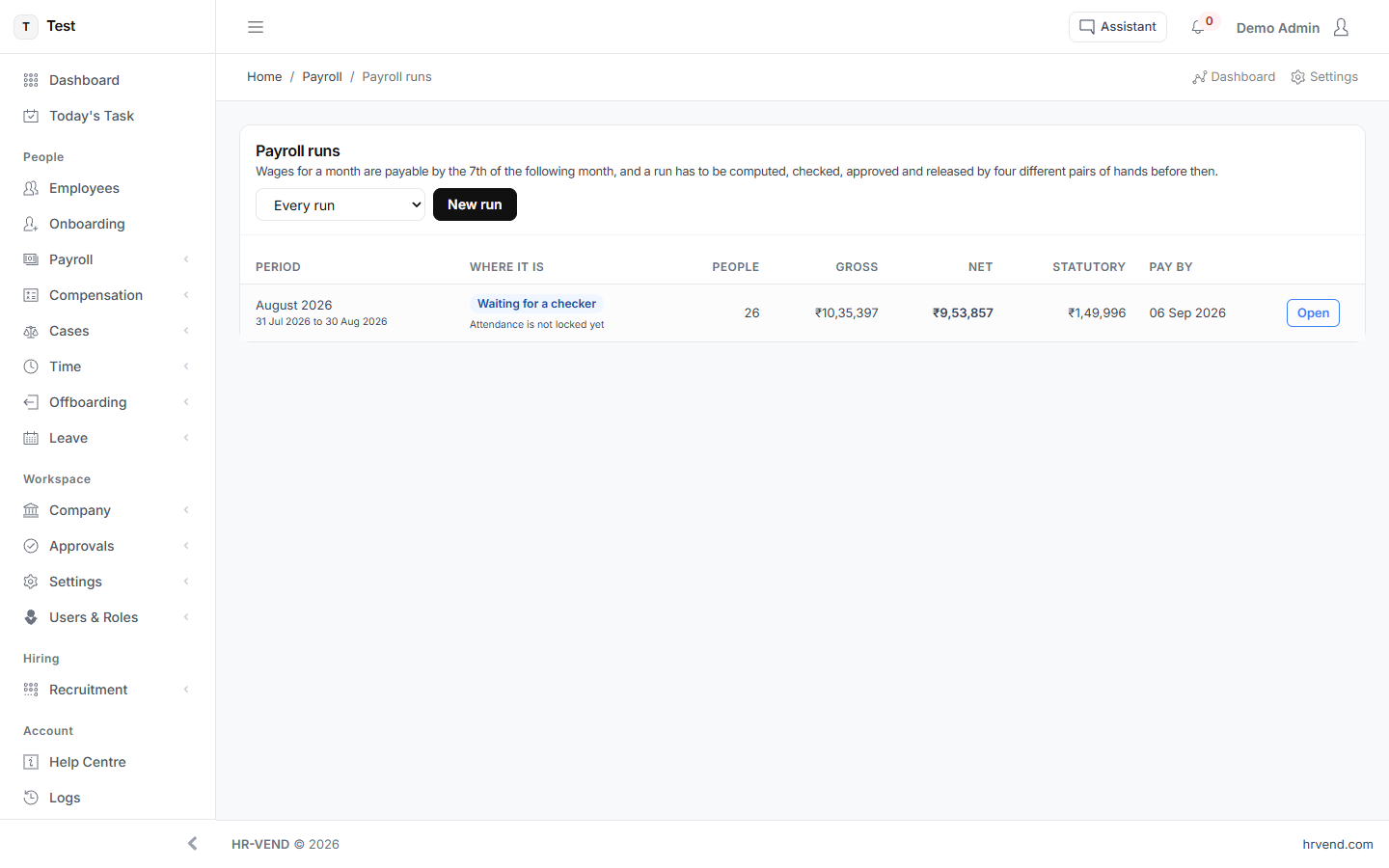Click the Waiting for a checker badge
The image size is (1389, 868).
(536, 304)
